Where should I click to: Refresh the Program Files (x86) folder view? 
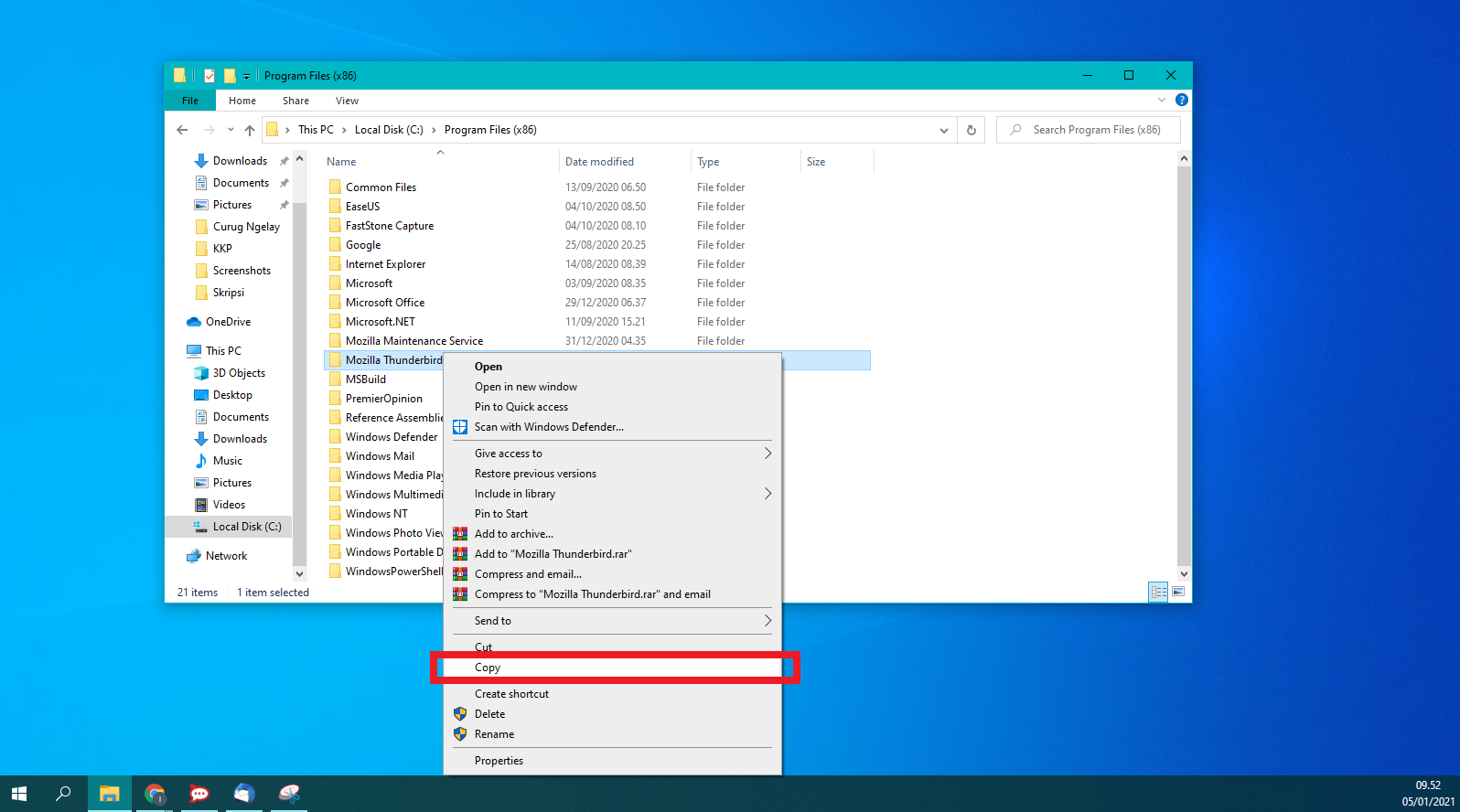(972, 130)
